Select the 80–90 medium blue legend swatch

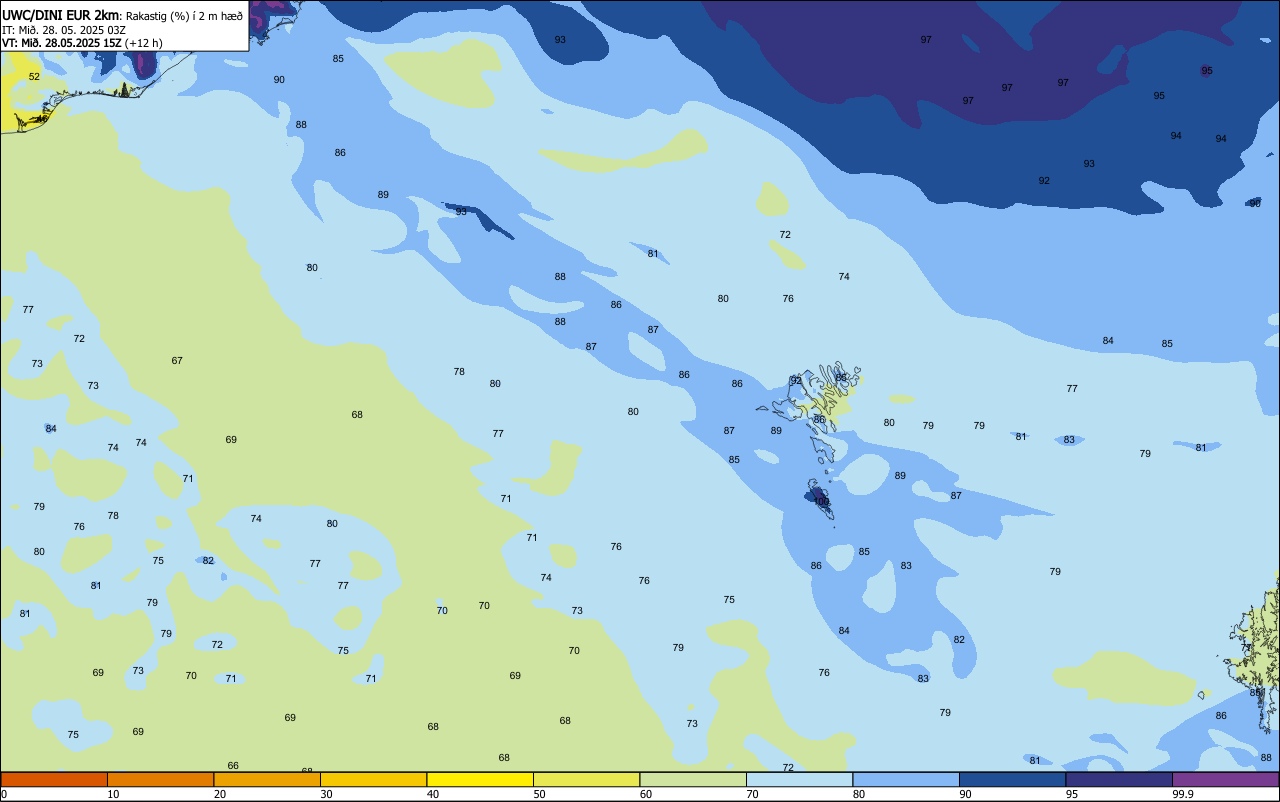point(906,779)
